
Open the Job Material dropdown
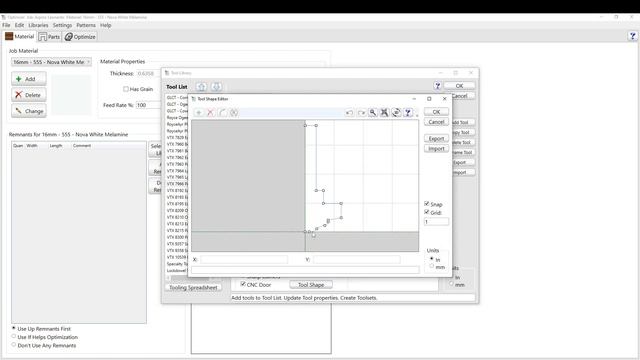coord(51,62)
